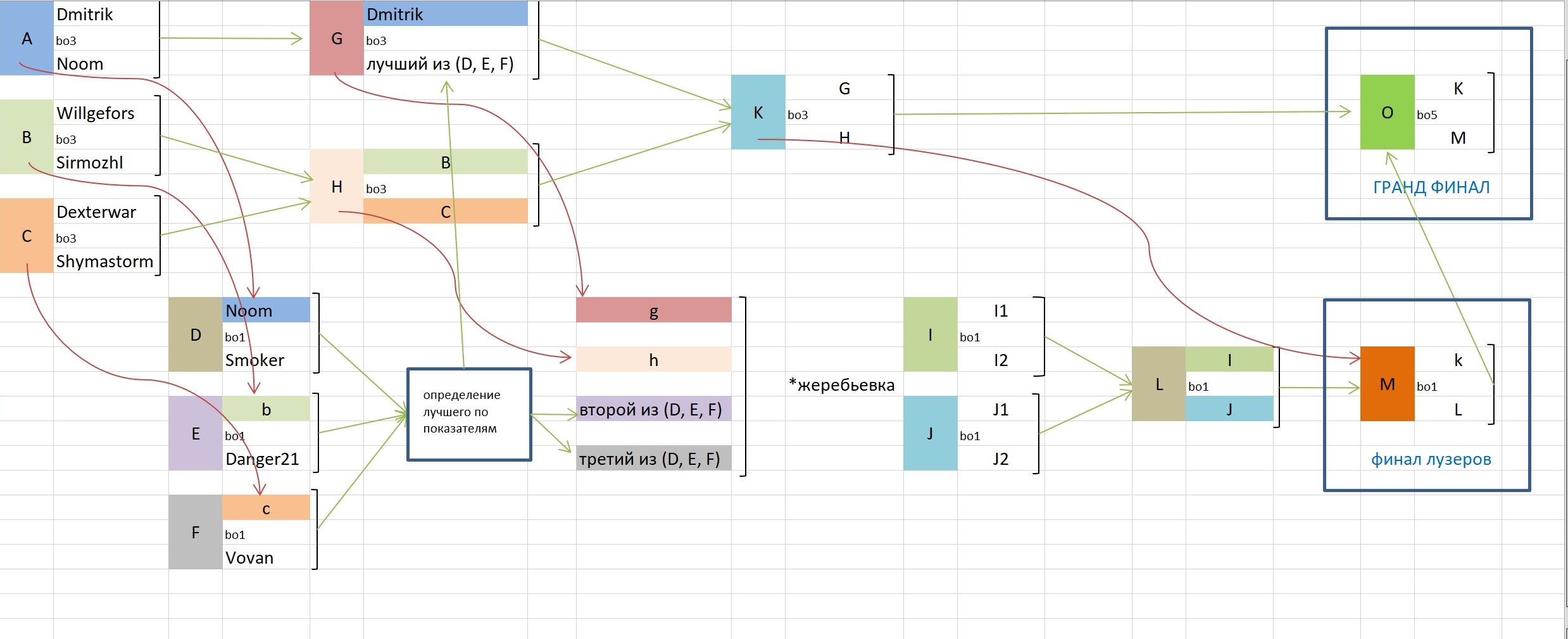Select the tan match D label cell
The width and height of the screenshot is (1568, 639).
coord(196,334)
